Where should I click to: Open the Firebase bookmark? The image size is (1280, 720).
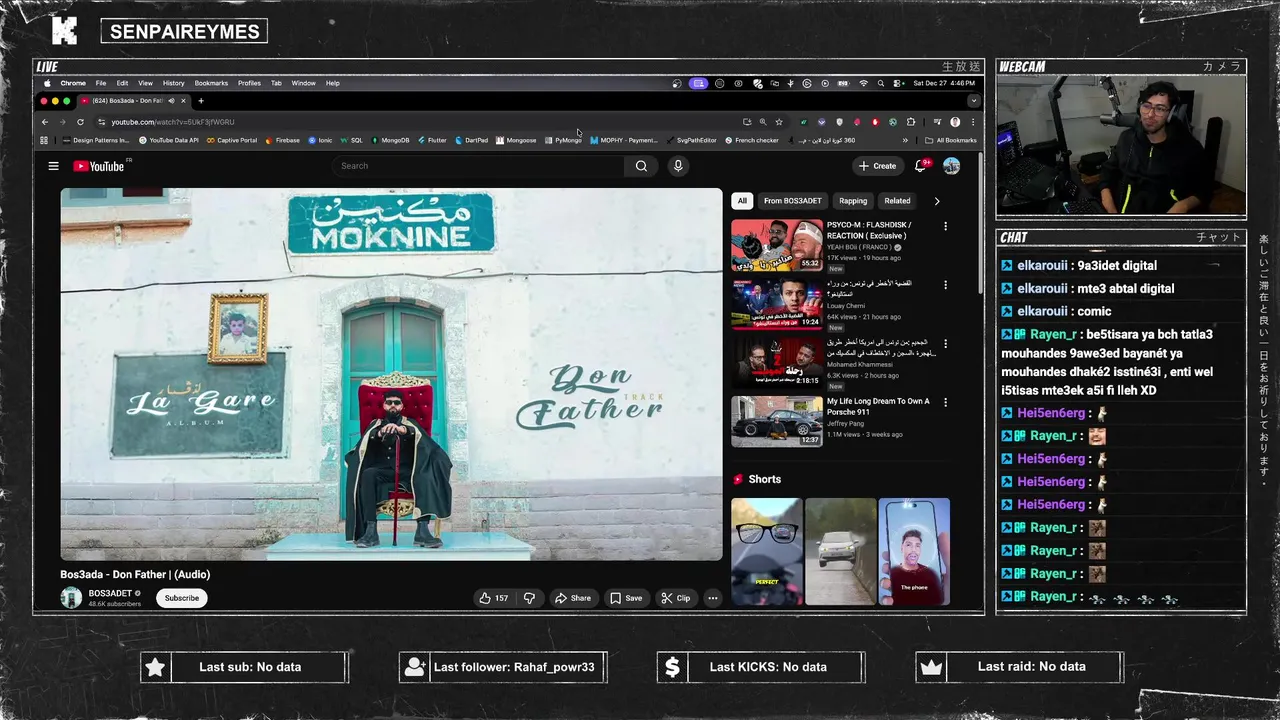point(282,140)
